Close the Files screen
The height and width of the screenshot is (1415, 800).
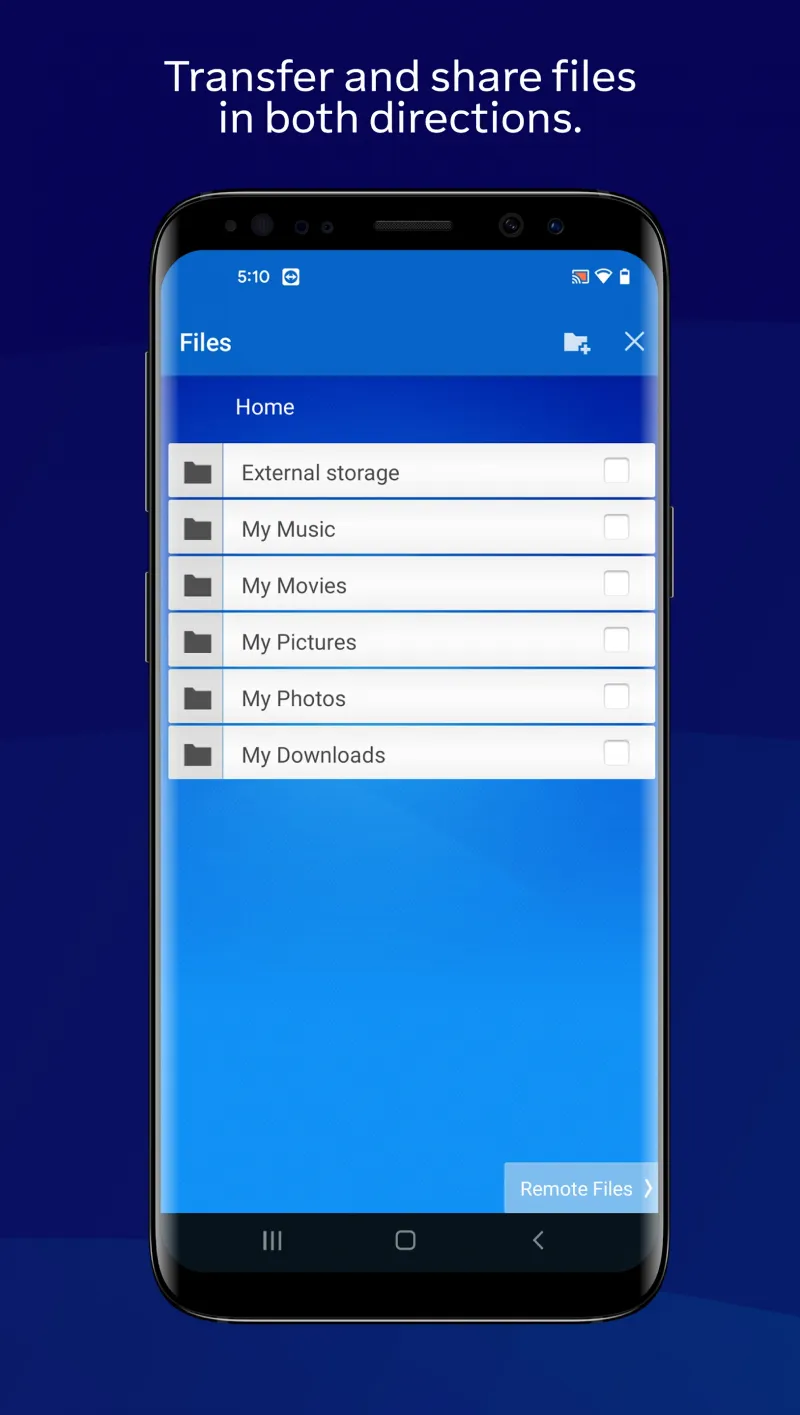[x=634, y=342]
